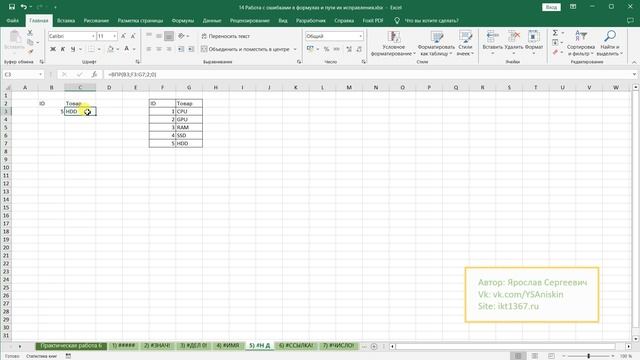Increase cell indent
Viewport: 640px width, 360px height.
pyautogui.click(x=191, y=49)
